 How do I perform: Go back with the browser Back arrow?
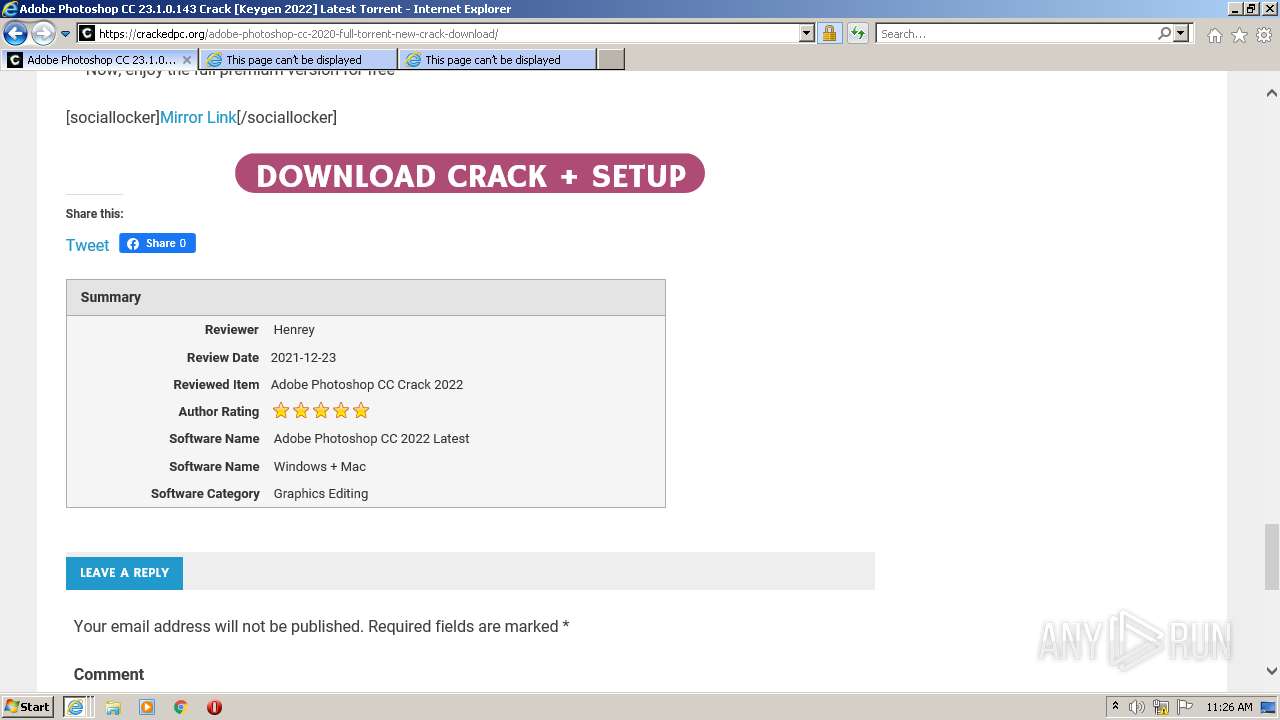[x=15, y=33]
